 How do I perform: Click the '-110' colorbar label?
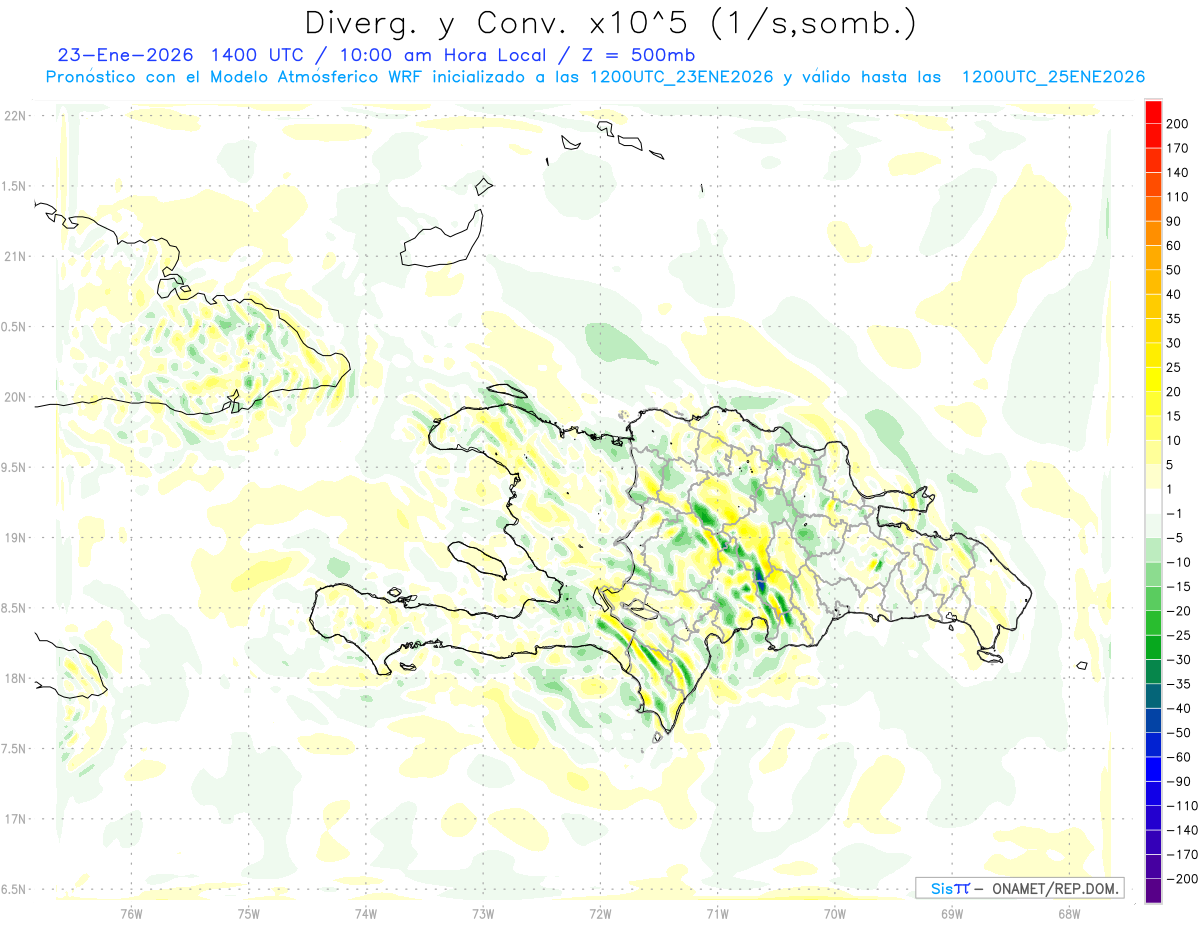coord(1183,806)
